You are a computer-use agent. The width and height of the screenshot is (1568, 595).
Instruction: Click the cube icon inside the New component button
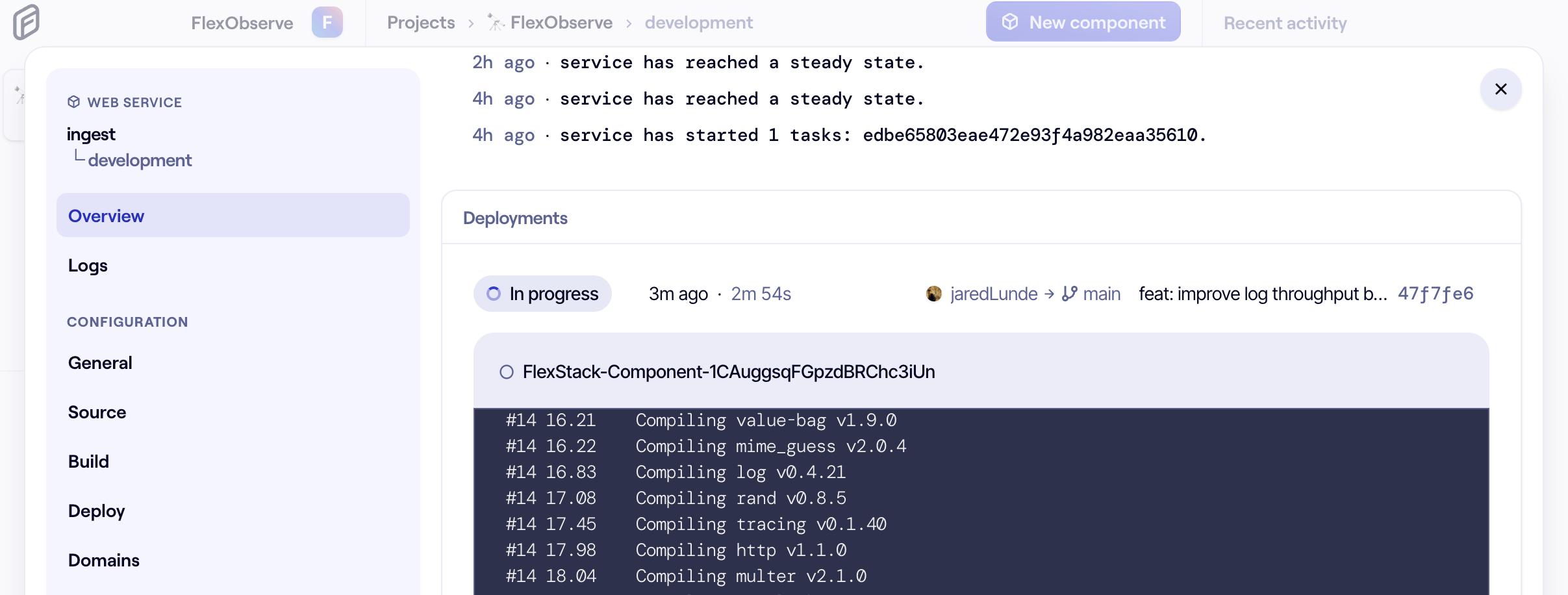[1011, 21]
